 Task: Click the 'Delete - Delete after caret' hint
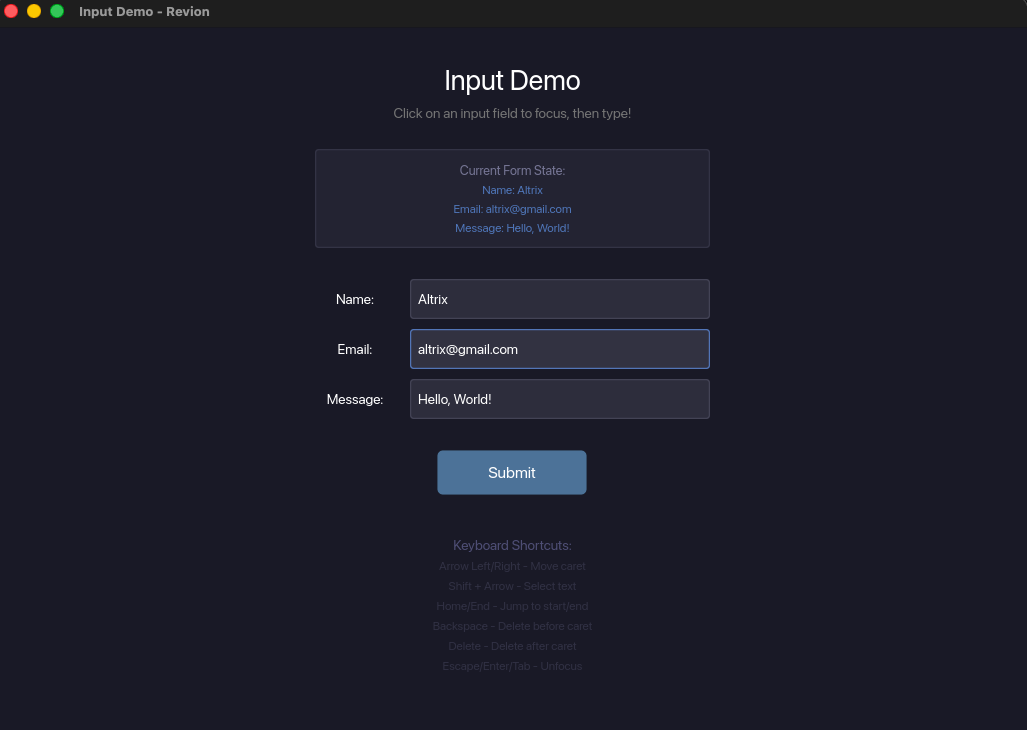coord(512,646)
